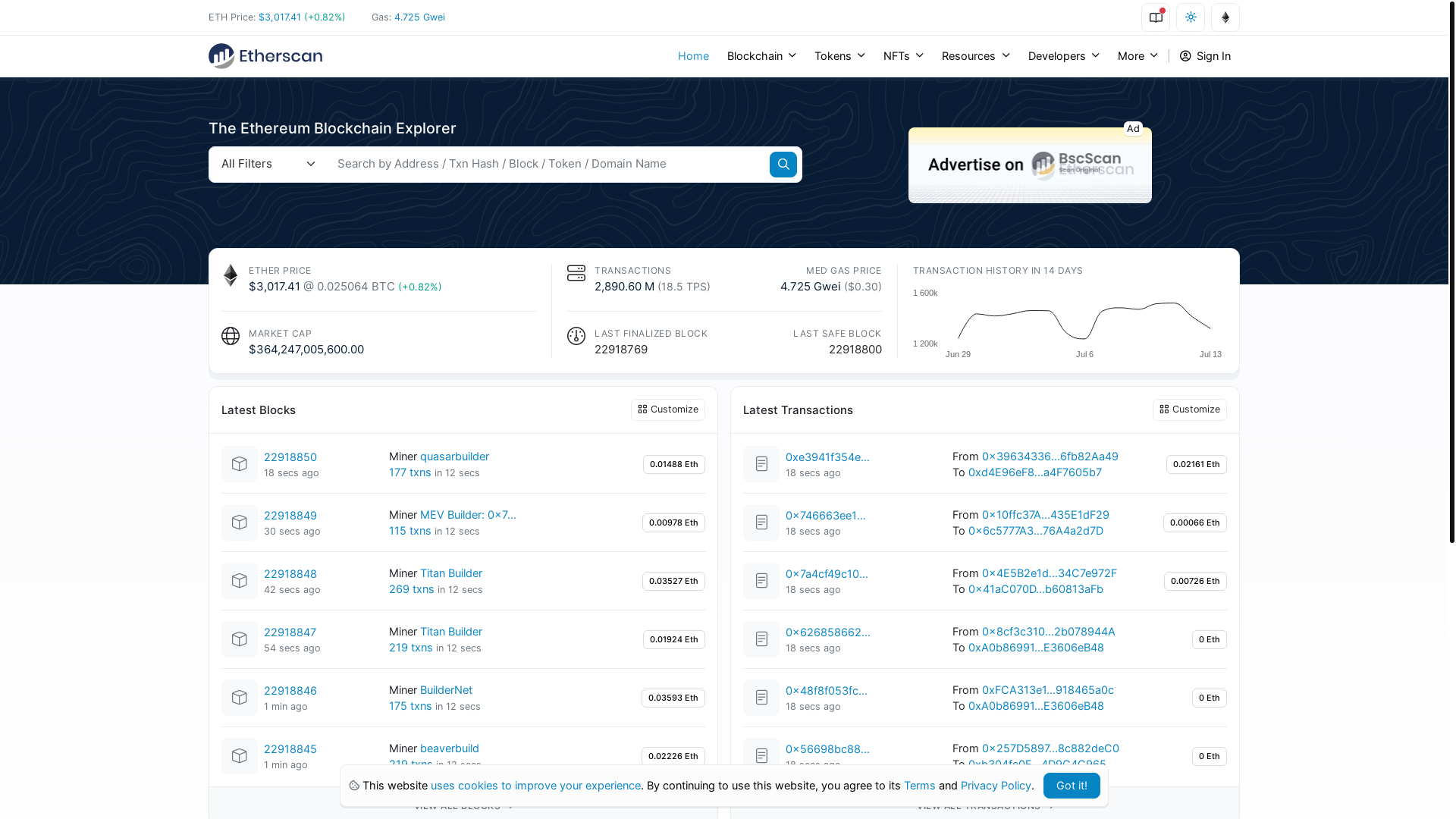The width and height of the screenshot is (1456, 819).
Task: Expand the Blockchain menu
Action: click(761, 56)
